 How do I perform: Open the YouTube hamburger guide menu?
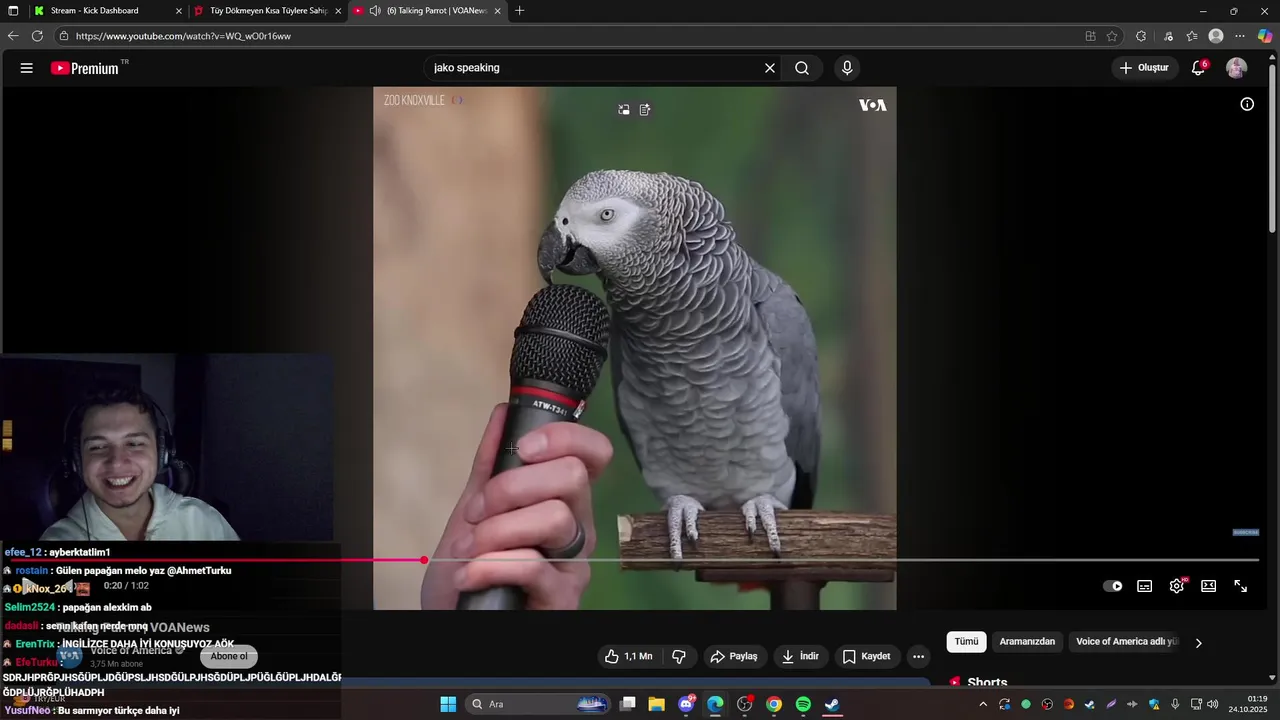[x=27, y=68]
